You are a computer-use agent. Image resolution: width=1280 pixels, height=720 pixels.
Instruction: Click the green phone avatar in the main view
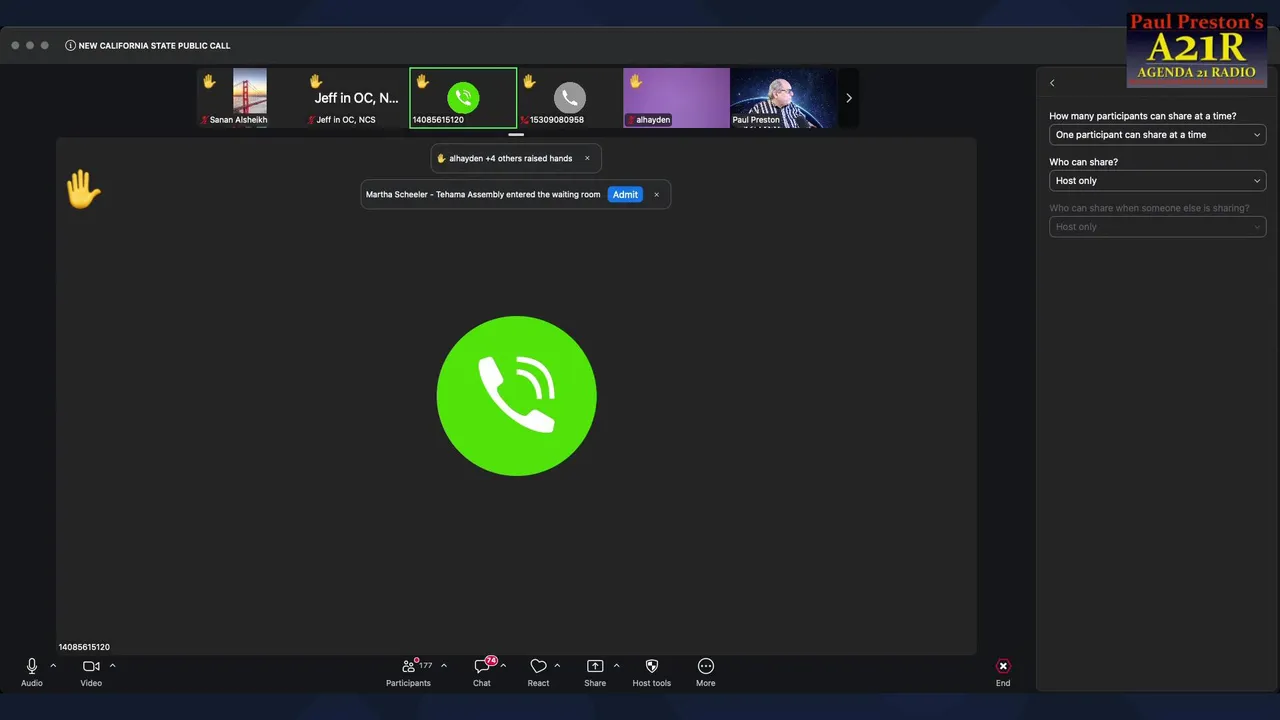click(x=517, y=396)
